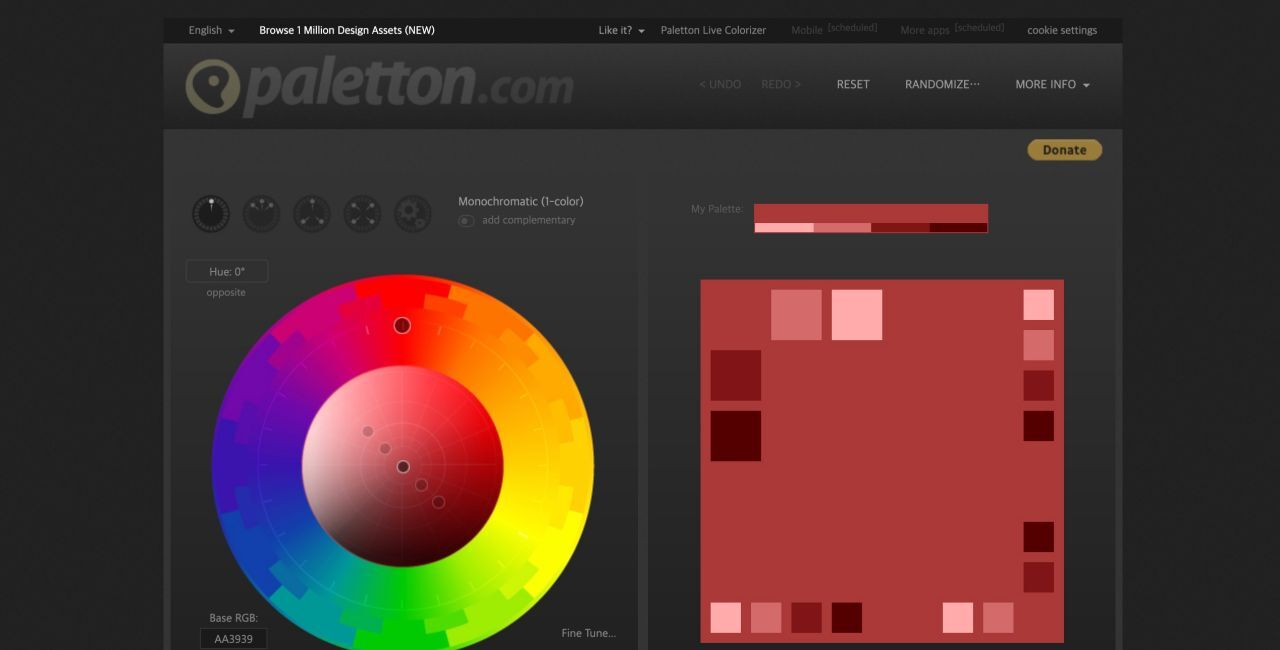1280x650 pixels.
Task: Select the Tetrad color scheme icon
Action: (x=362, y=214)
